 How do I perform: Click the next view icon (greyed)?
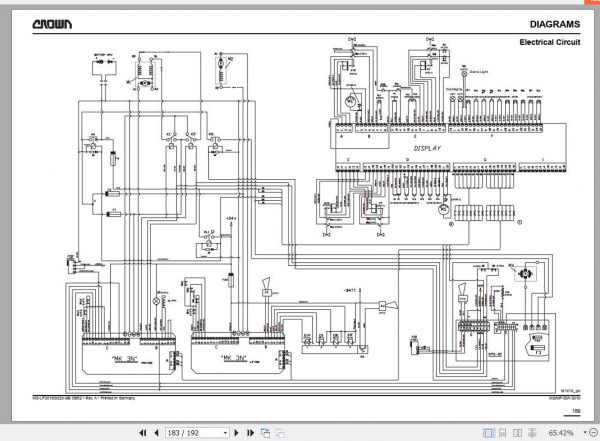point(280,433)
